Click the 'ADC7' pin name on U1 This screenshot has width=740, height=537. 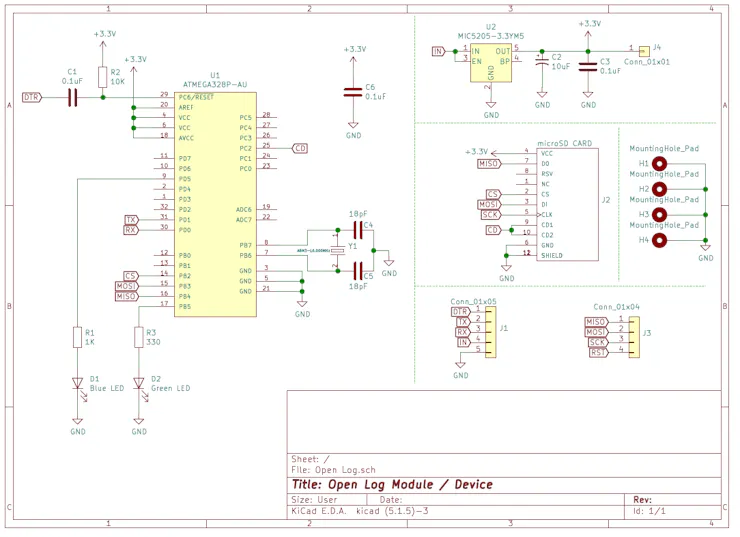tap(244, 220)
